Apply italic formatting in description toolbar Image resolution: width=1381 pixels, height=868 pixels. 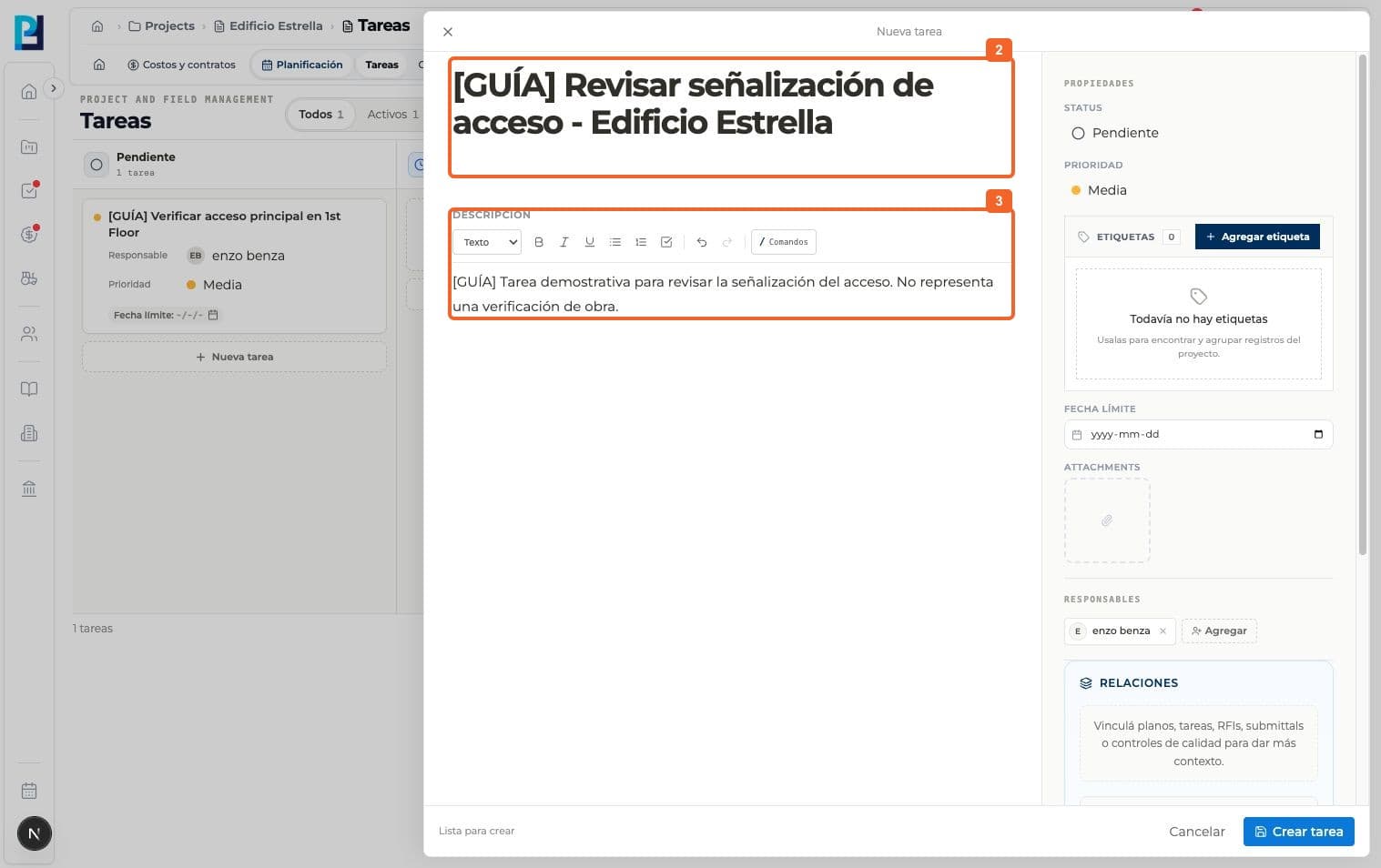click(564, 242)
